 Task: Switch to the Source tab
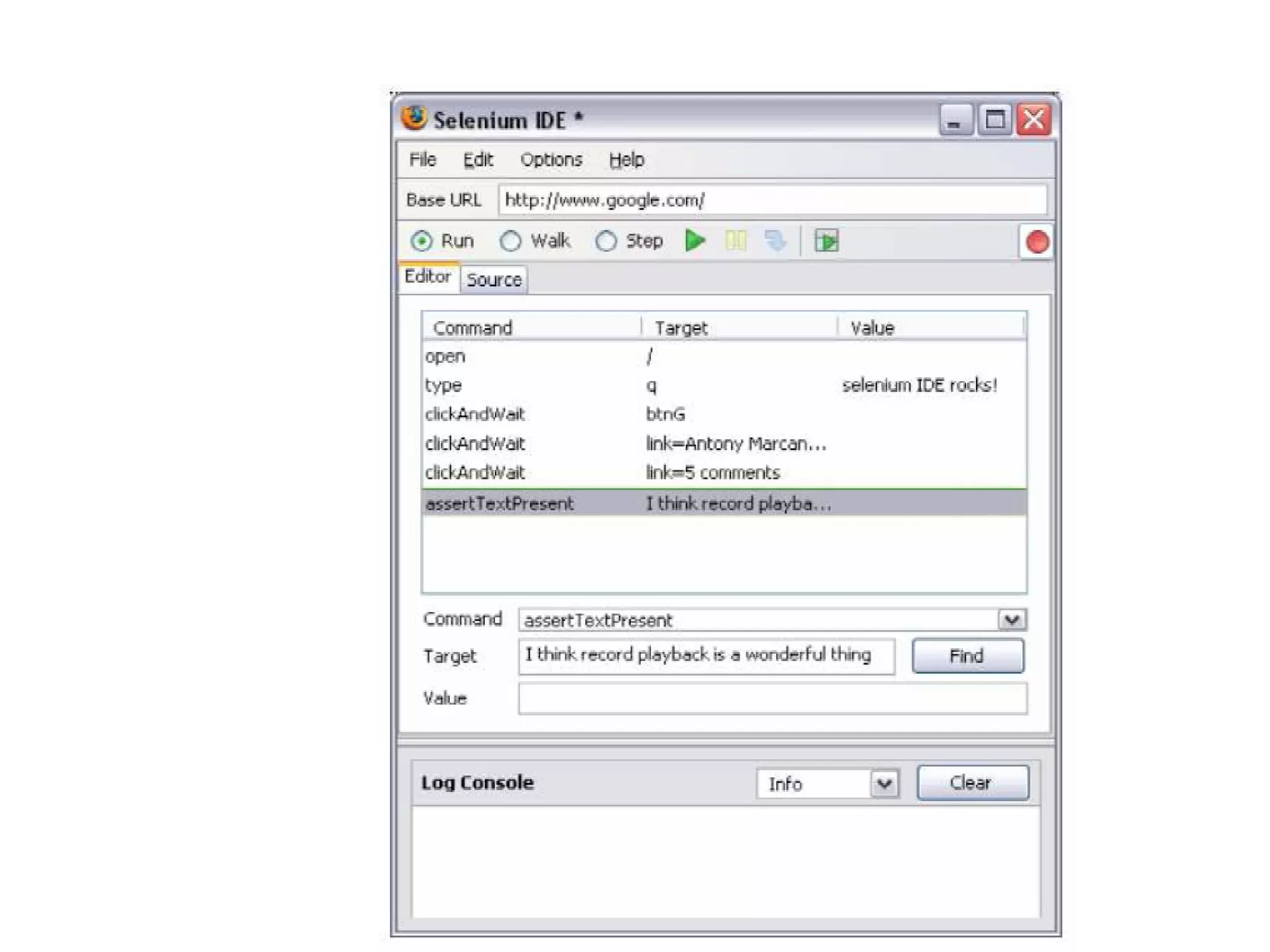[x=494, y=280]
